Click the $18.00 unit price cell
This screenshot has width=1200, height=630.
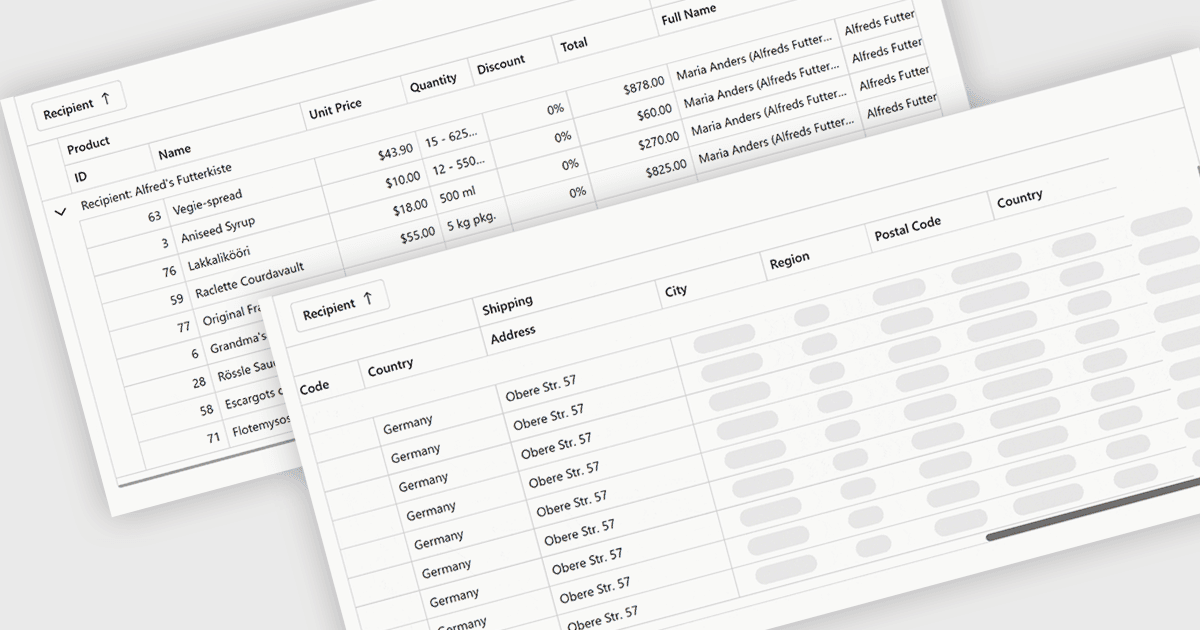410,206
